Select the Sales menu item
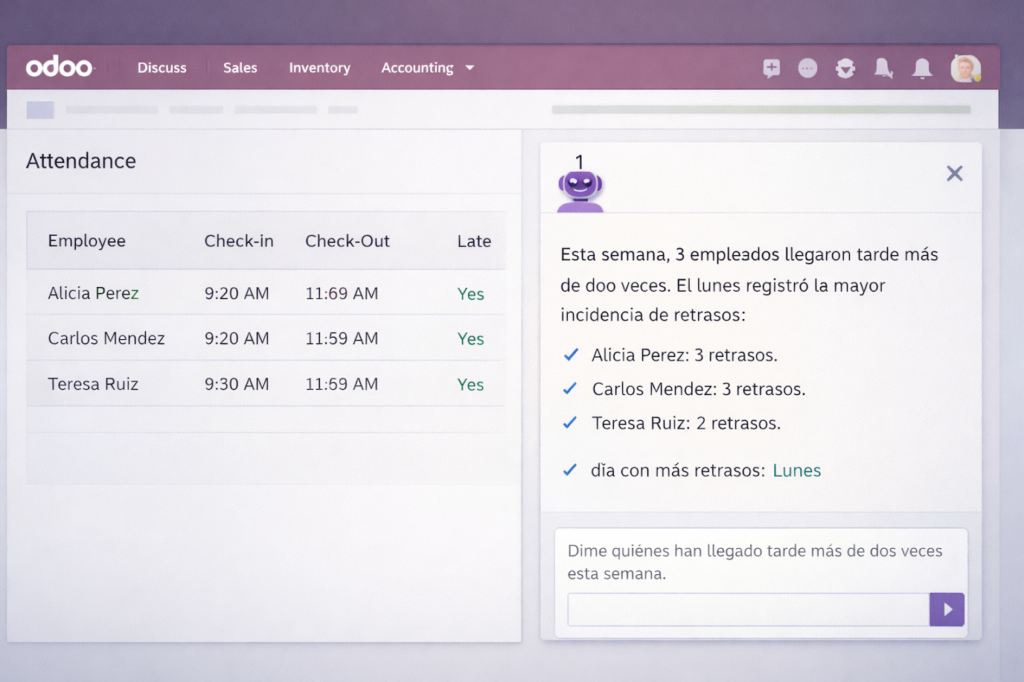This screenshot has width=1024, height=682. (x=240, y=68)
